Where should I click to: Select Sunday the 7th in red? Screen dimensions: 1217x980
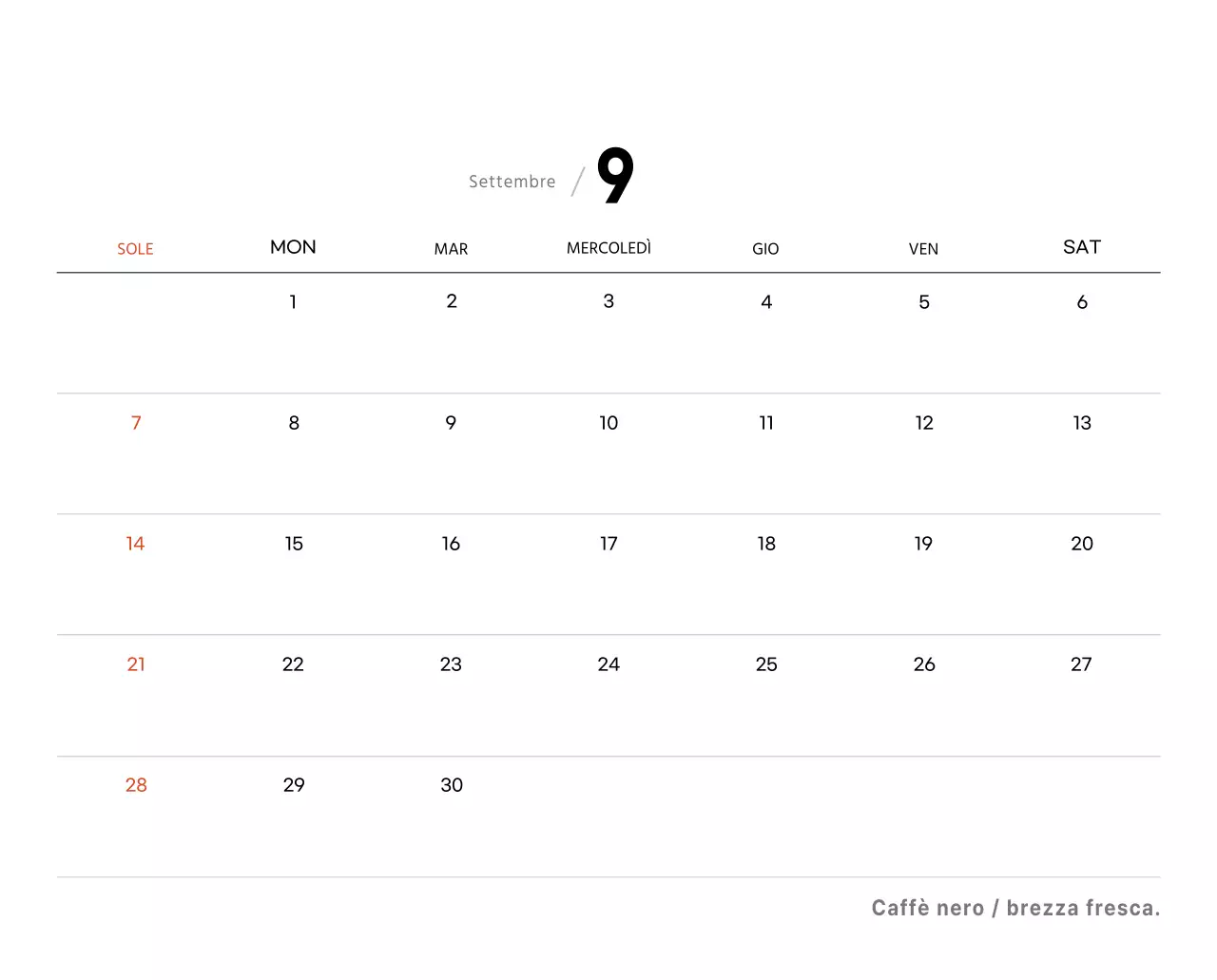tap(136, 423)
